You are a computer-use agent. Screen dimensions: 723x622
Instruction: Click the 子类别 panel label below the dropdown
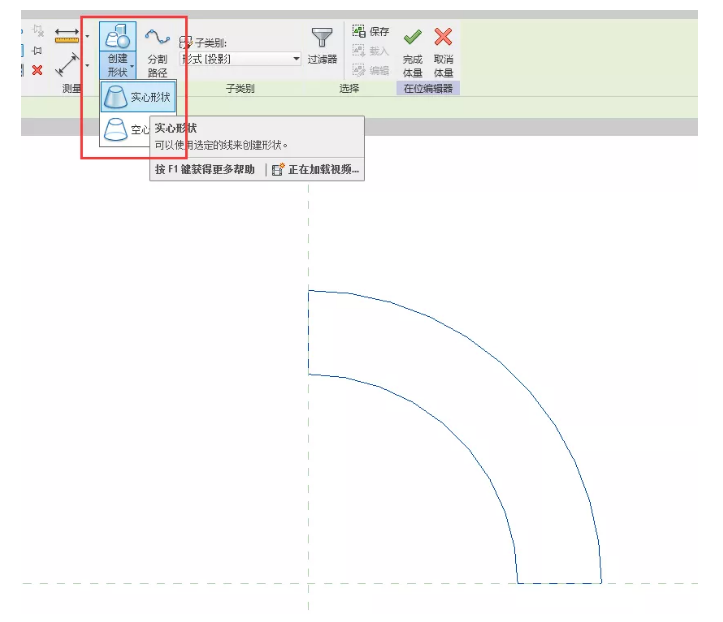pyautogui.click(x=240, y=88)
